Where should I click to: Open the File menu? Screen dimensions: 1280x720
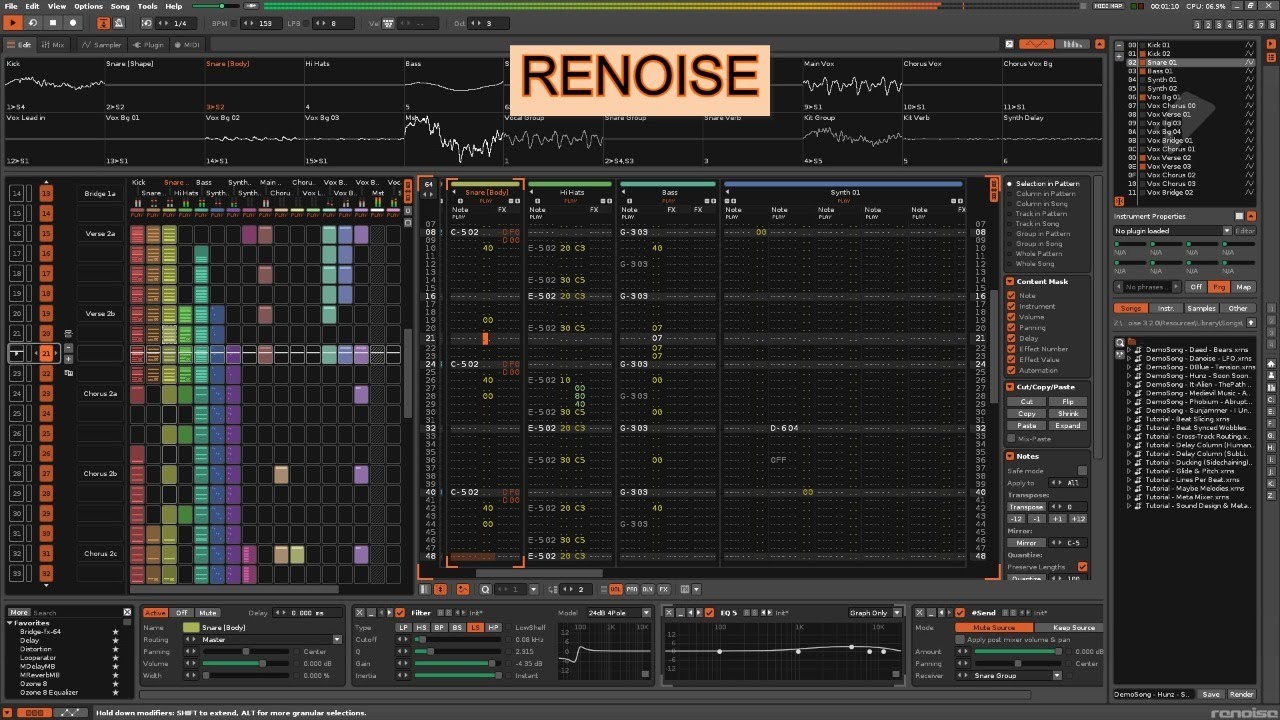(10, 6)
